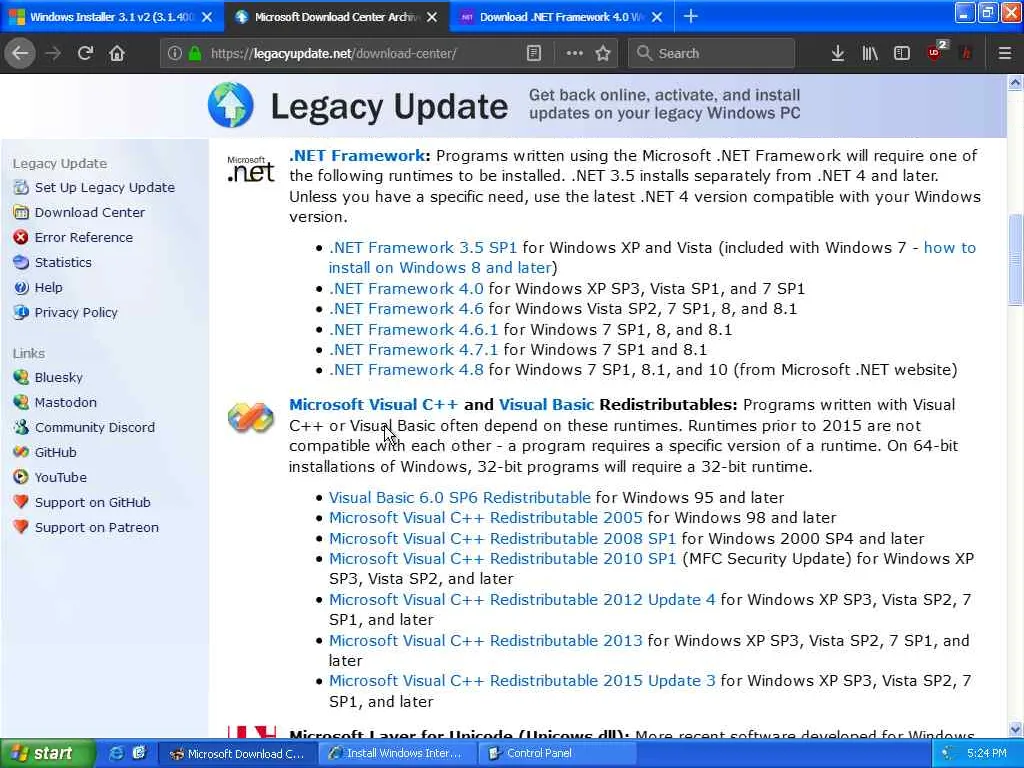Download .NET Framework 3.5 SP1

coord(423,248)
